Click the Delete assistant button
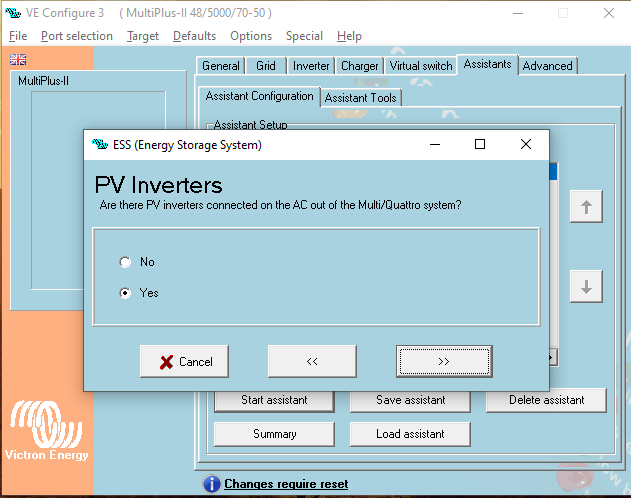The width and height of the screenshot is (631, 498). (x=546, y=400)
